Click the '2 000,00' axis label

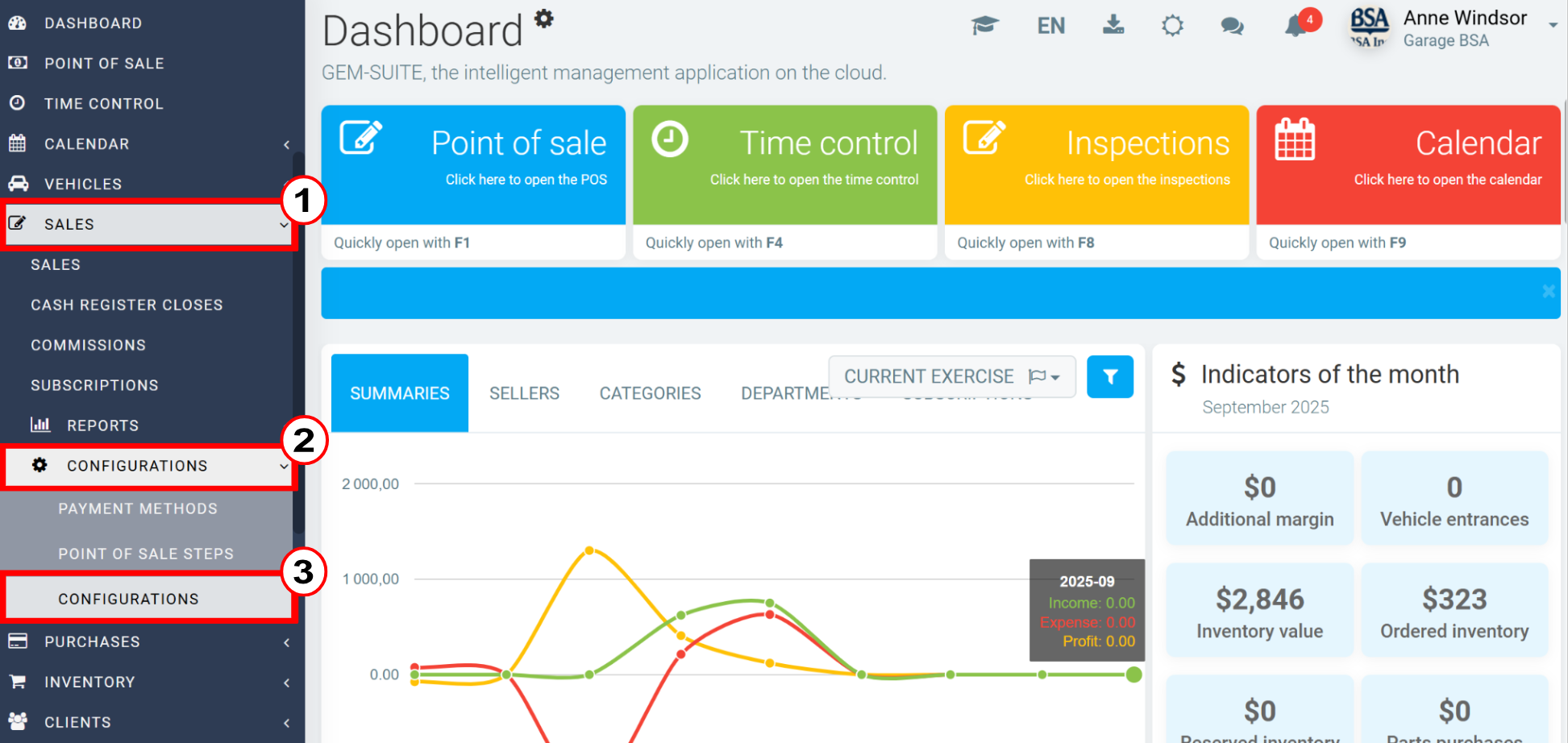(x=370, y=484)
